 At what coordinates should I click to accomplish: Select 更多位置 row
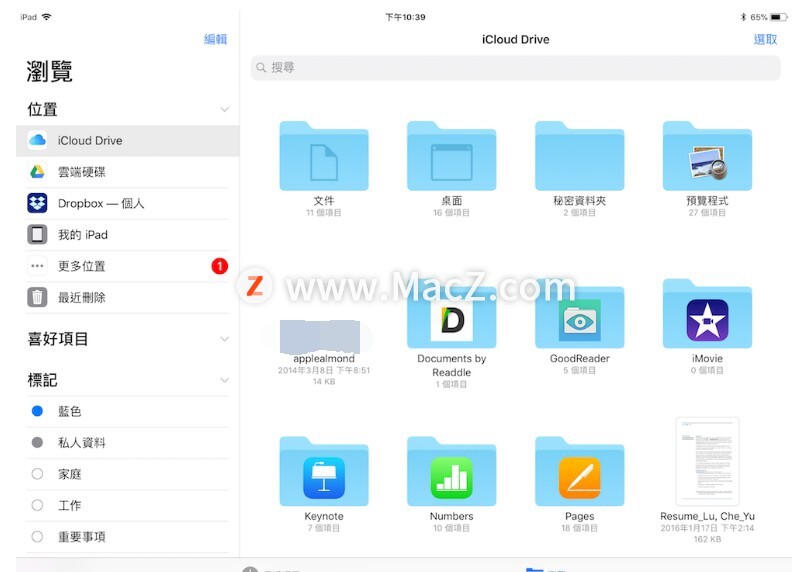[128, 266]
